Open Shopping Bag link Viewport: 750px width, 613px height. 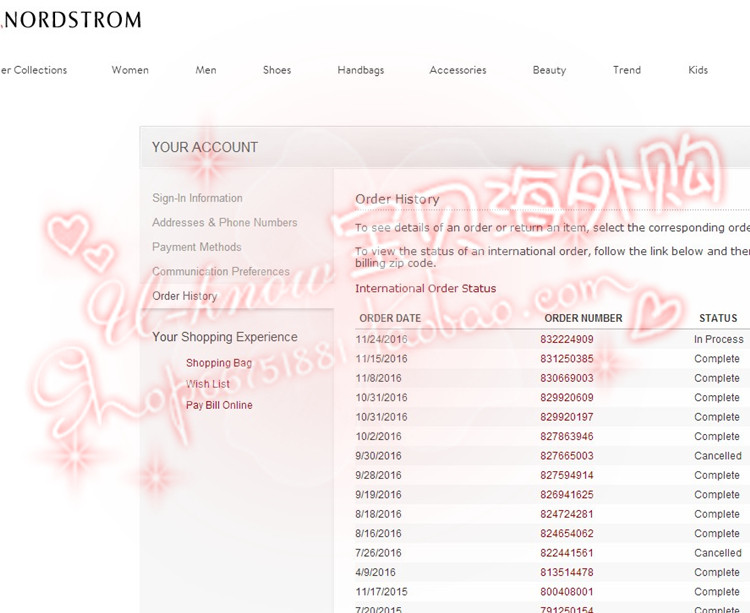point(219,363)
